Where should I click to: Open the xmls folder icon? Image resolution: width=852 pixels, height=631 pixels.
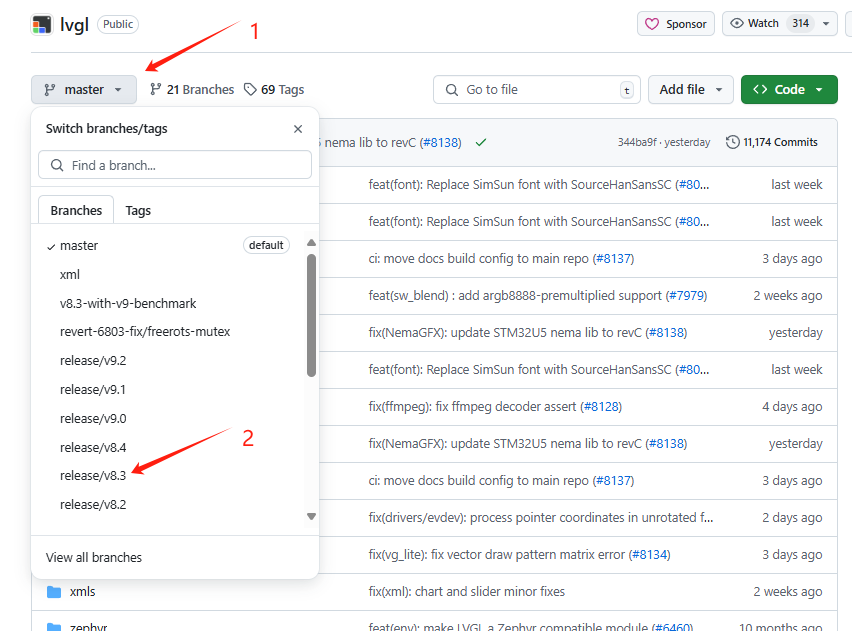pyautogui.click(x=54, y=591)
